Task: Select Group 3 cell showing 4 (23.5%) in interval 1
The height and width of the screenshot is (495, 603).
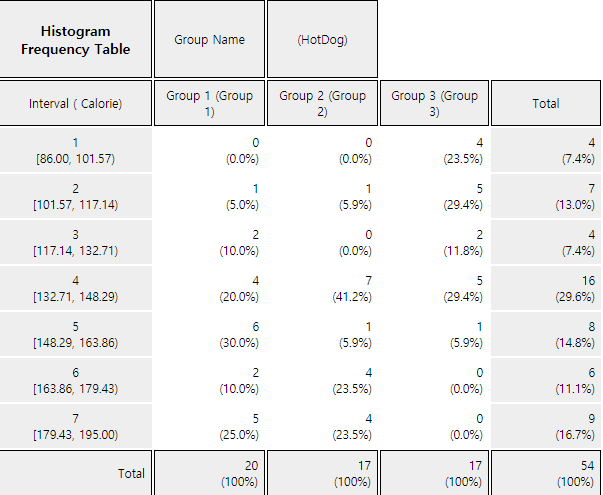Action: pos(434,150)
